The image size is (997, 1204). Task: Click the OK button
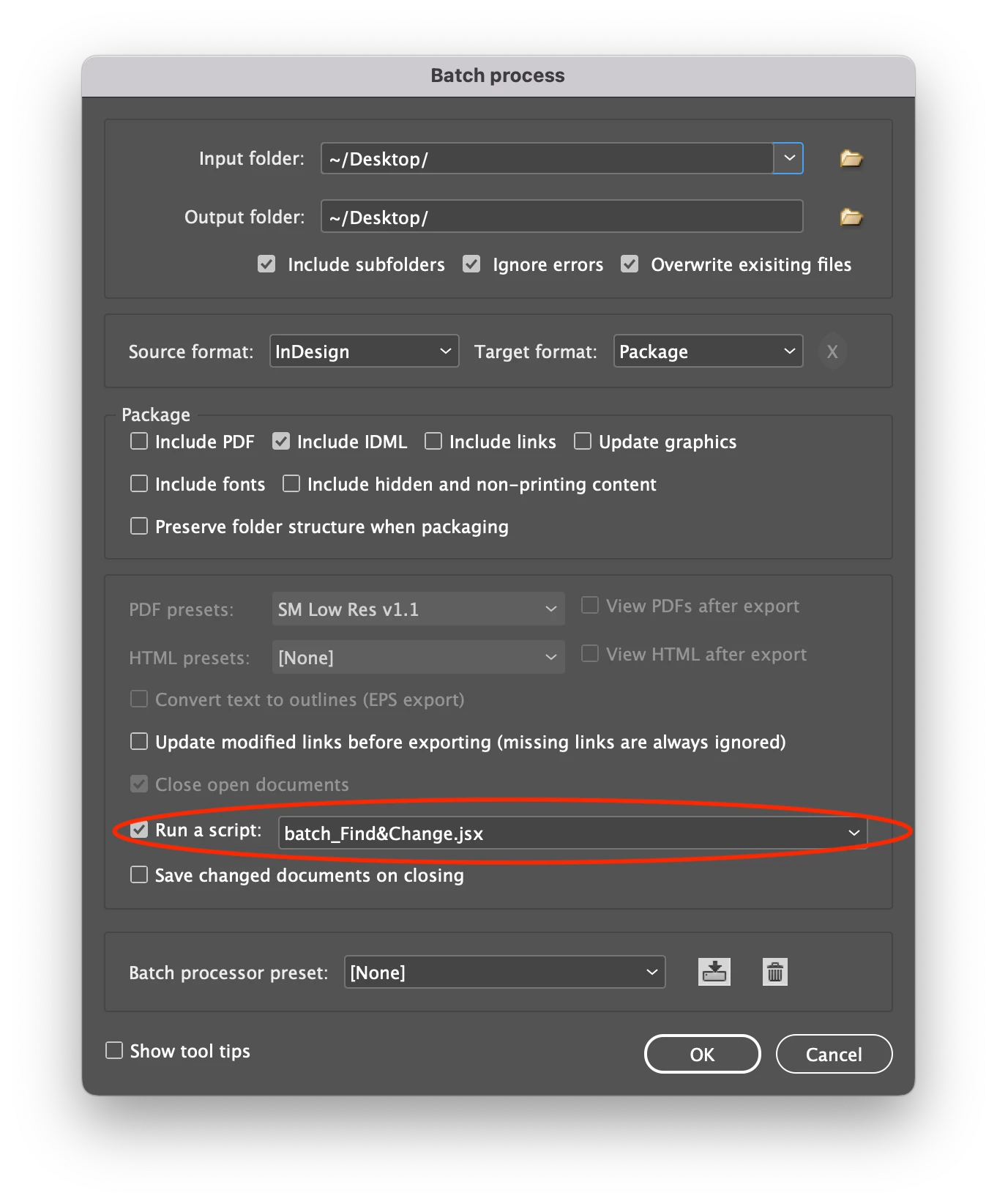(x=702, y=1054)
